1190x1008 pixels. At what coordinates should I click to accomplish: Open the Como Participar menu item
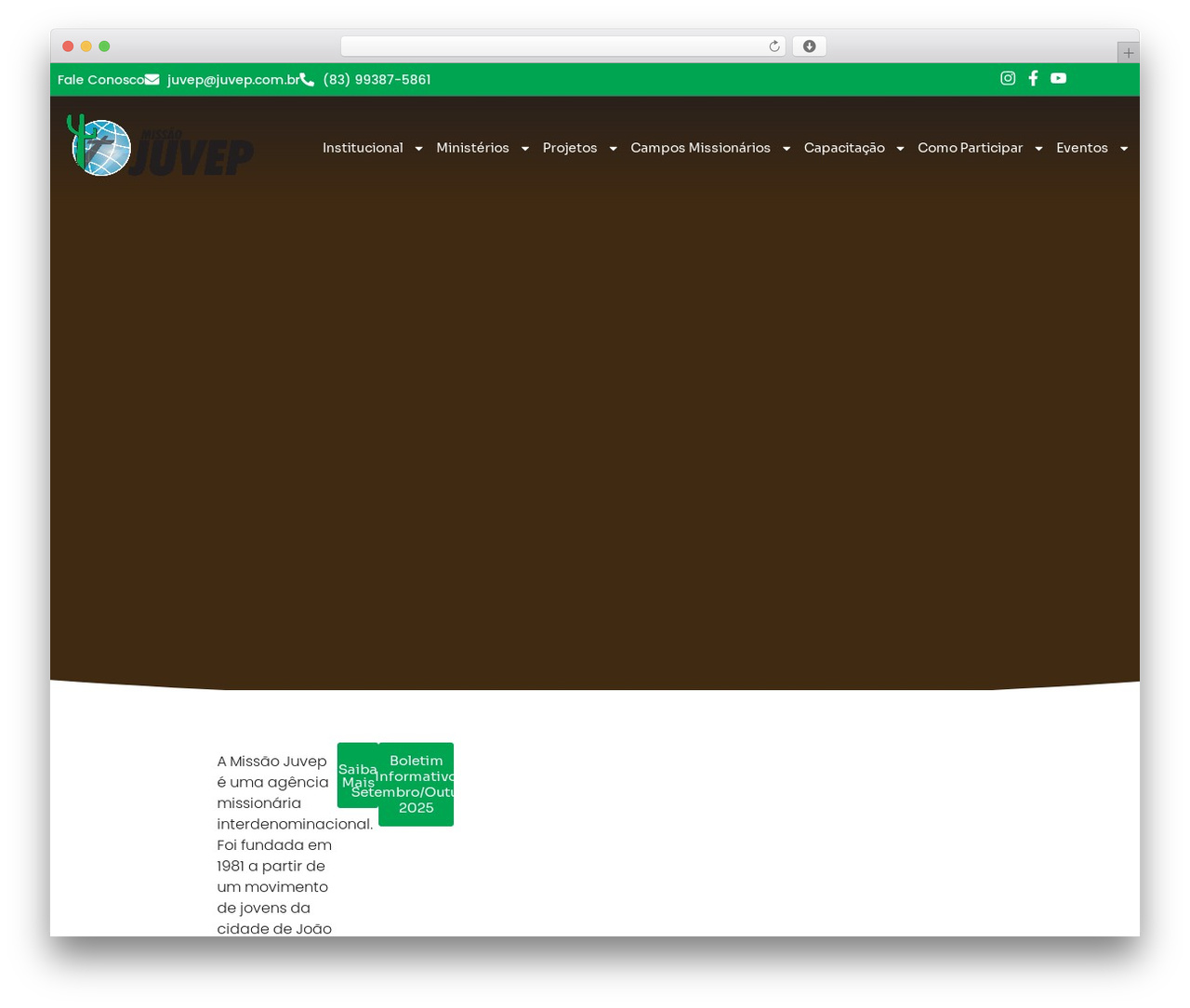click(970, 148)
